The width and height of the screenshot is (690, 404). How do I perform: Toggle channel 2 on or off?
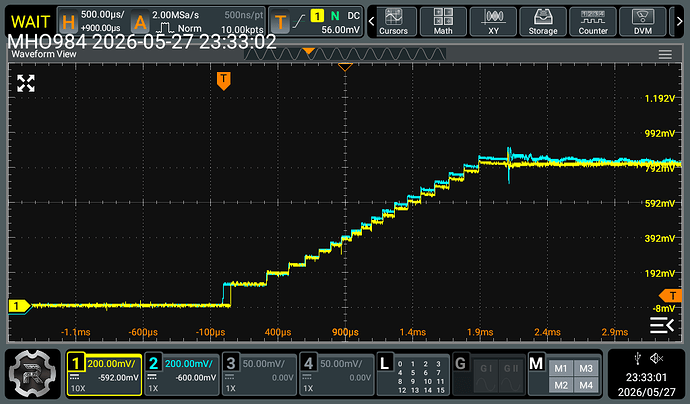pyautogui.click(x=182, y=374)
